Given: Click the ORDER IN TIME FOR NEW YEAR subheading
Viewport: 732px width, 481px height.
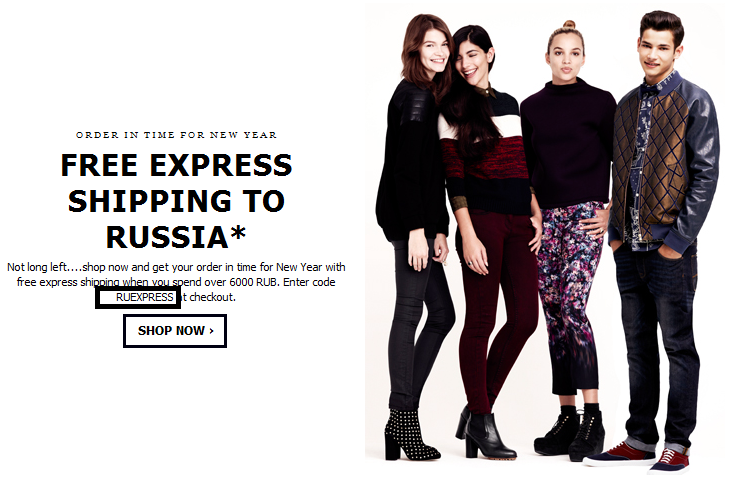Looking at the screenshot, I should pos(176,135).
